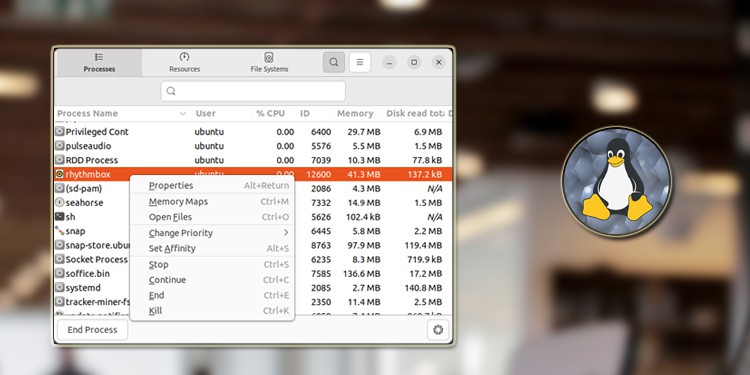Toggle the search button in the header
The width and height of the screenshot is (750, 375).
click(x=334, y=62)
